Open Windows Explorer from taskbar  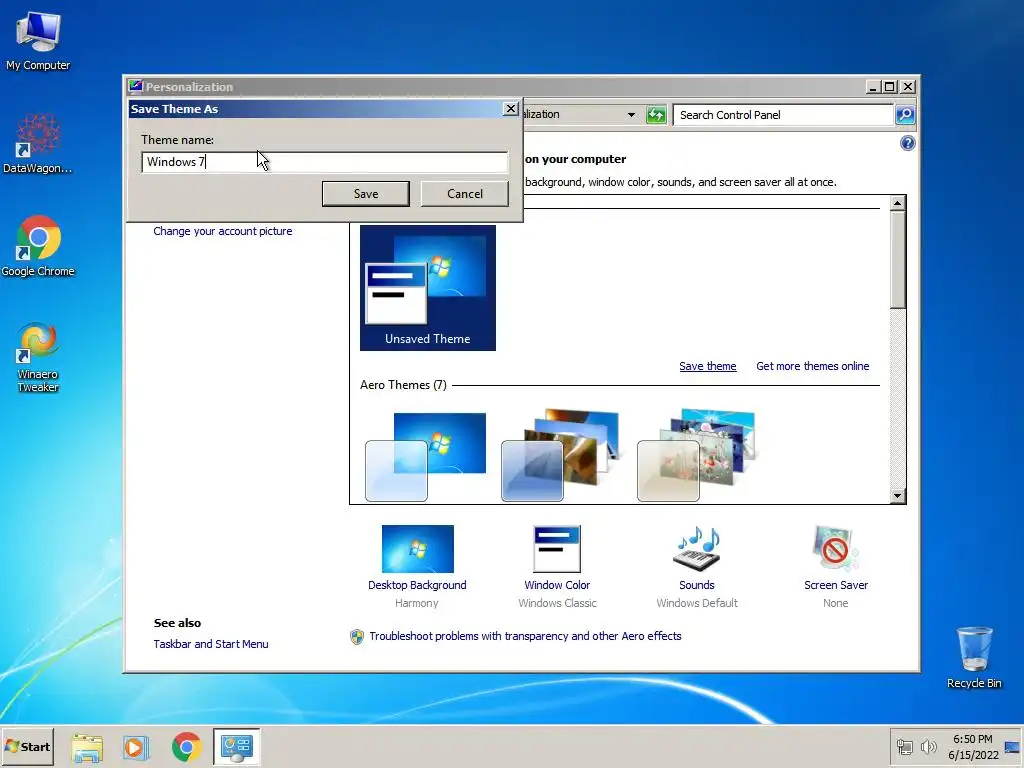[x=87, y=747]
